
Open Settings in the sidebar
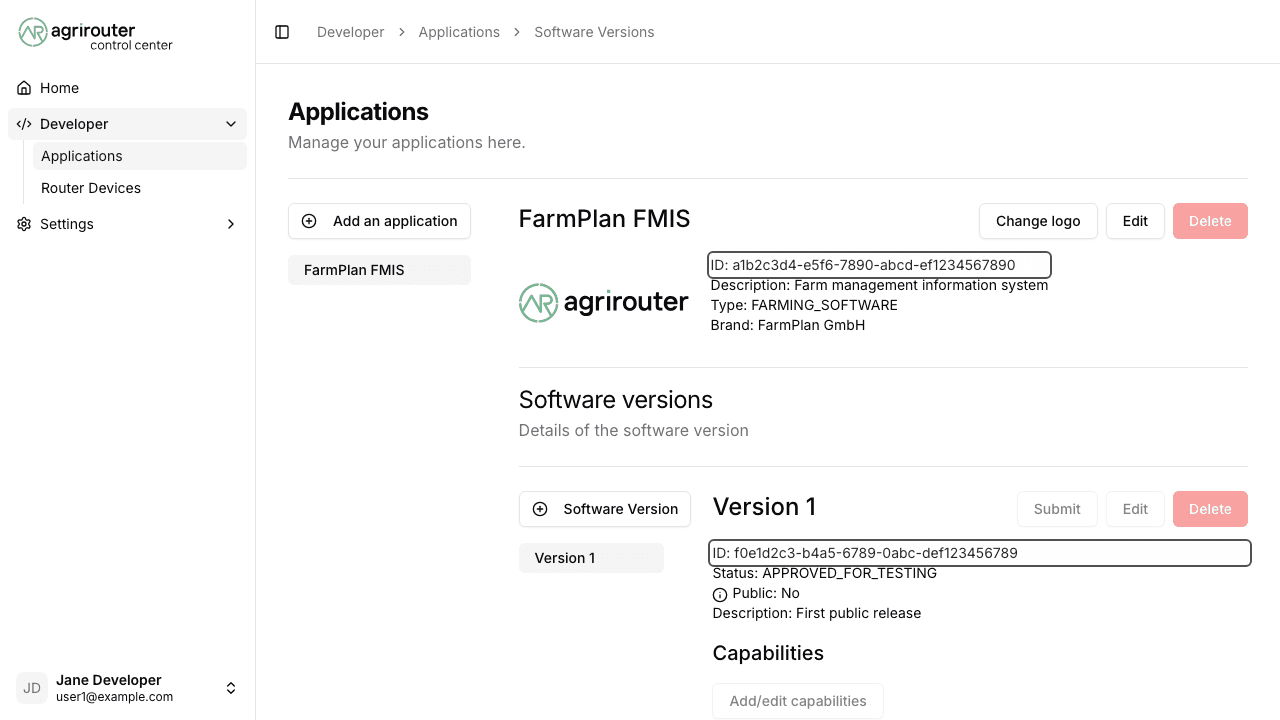pyautogui.click(x=127, y=224)
